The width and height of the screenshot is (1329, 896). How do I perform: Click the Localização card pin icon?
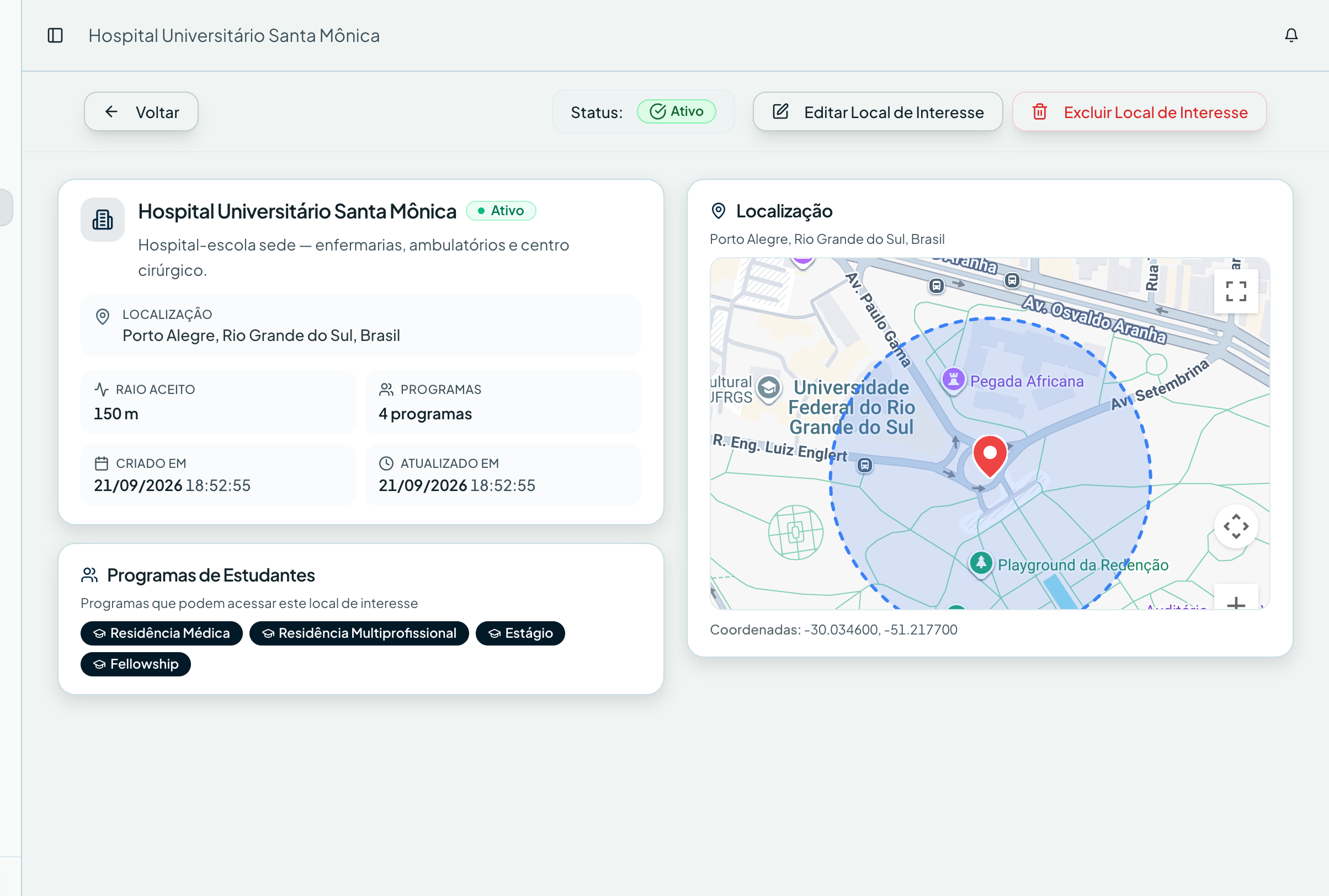click(x=719, y=211)
